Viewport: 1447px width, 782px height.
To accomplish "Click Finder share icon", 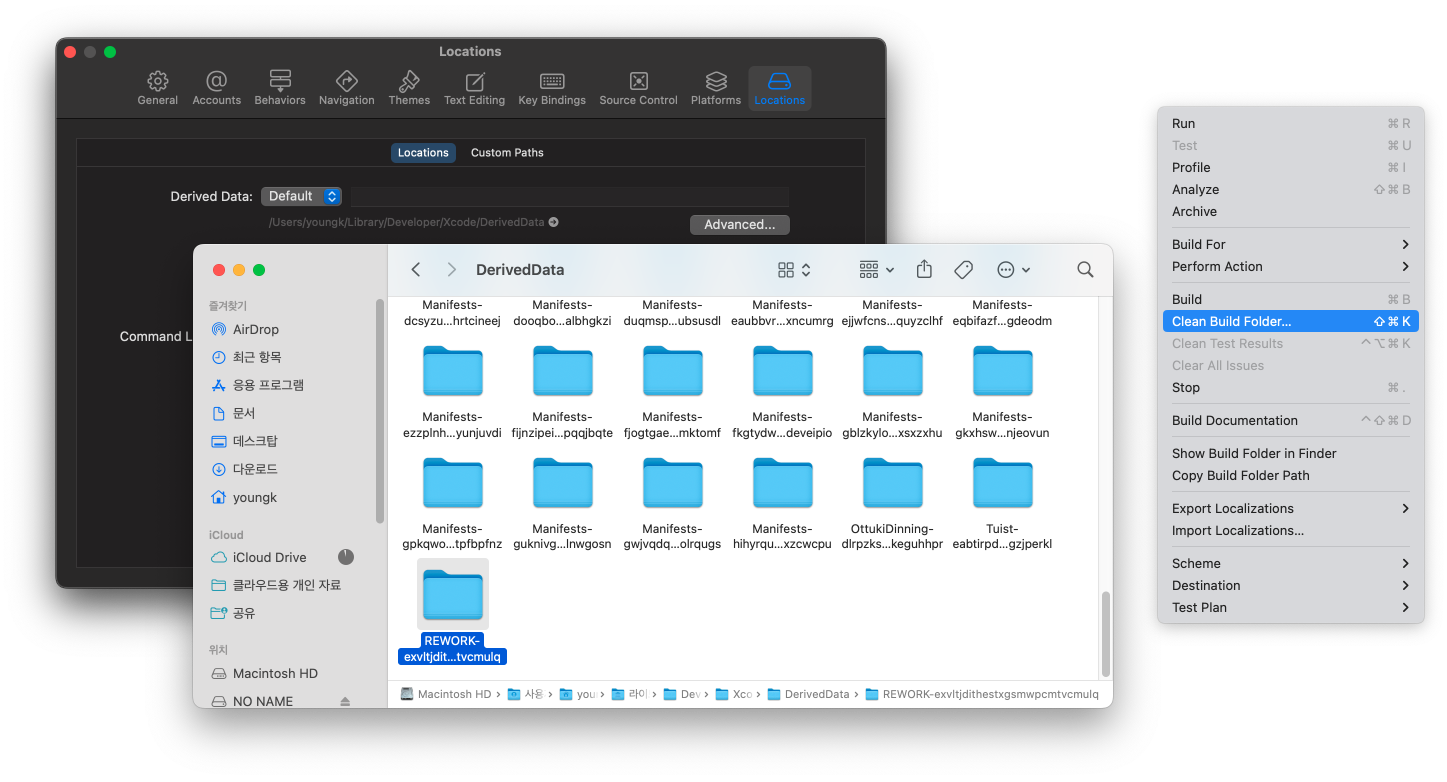I will (924, 270).
